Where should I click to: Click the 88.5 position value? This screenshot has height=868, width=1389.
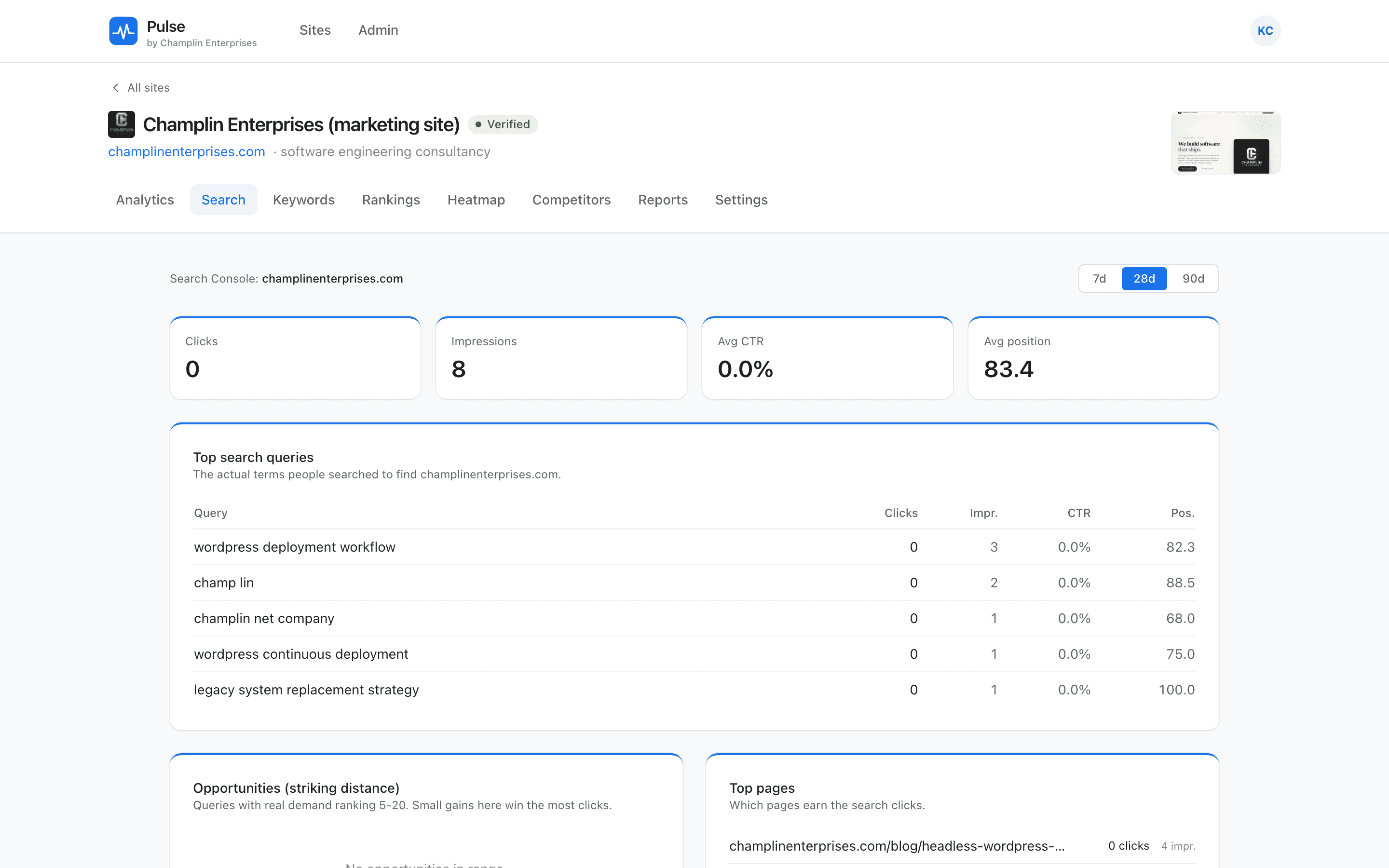[x=1180, y=583]
